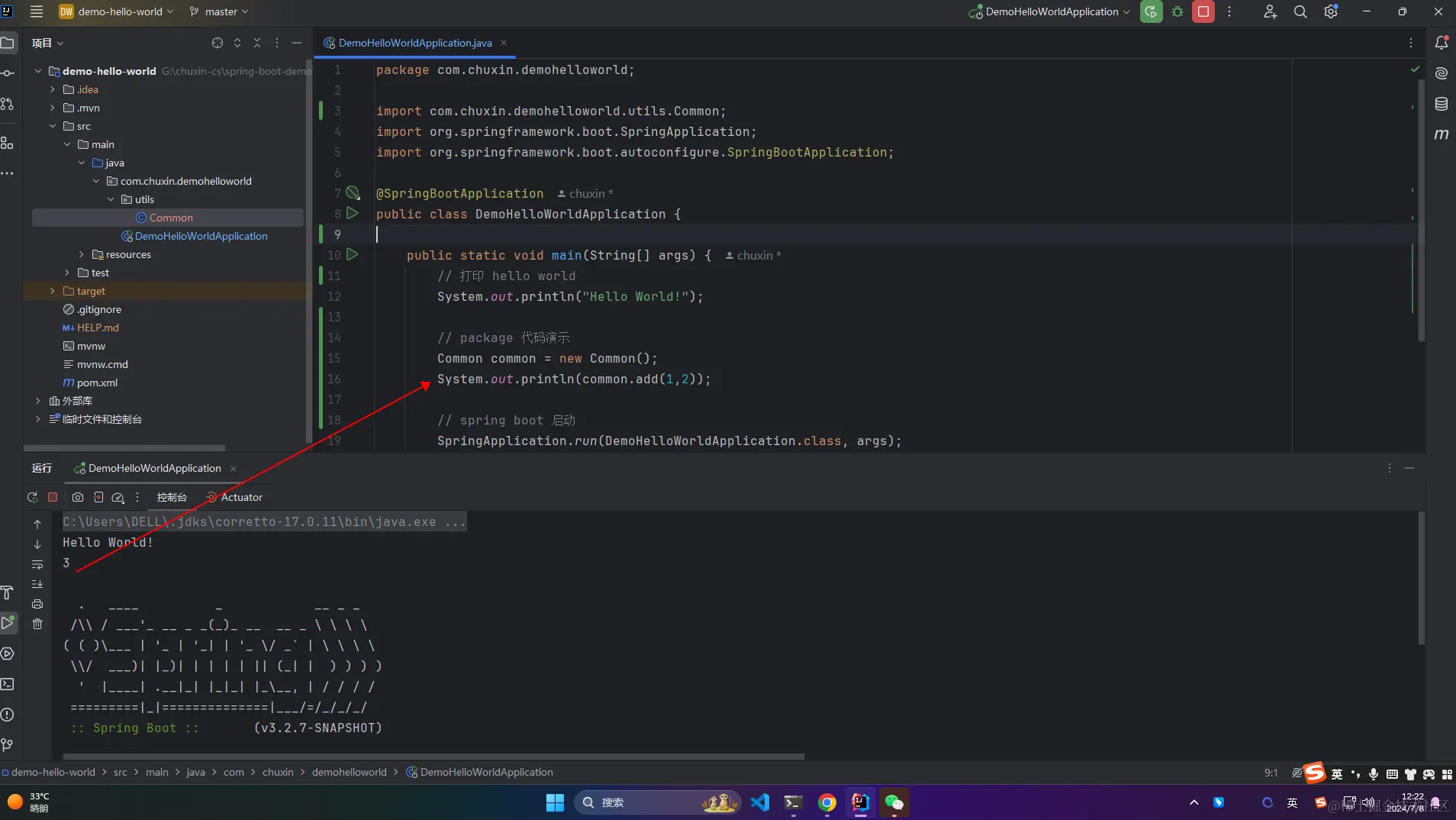Open the Structure tool window icon
1456x820 pixels.
(x=8, y=143)
